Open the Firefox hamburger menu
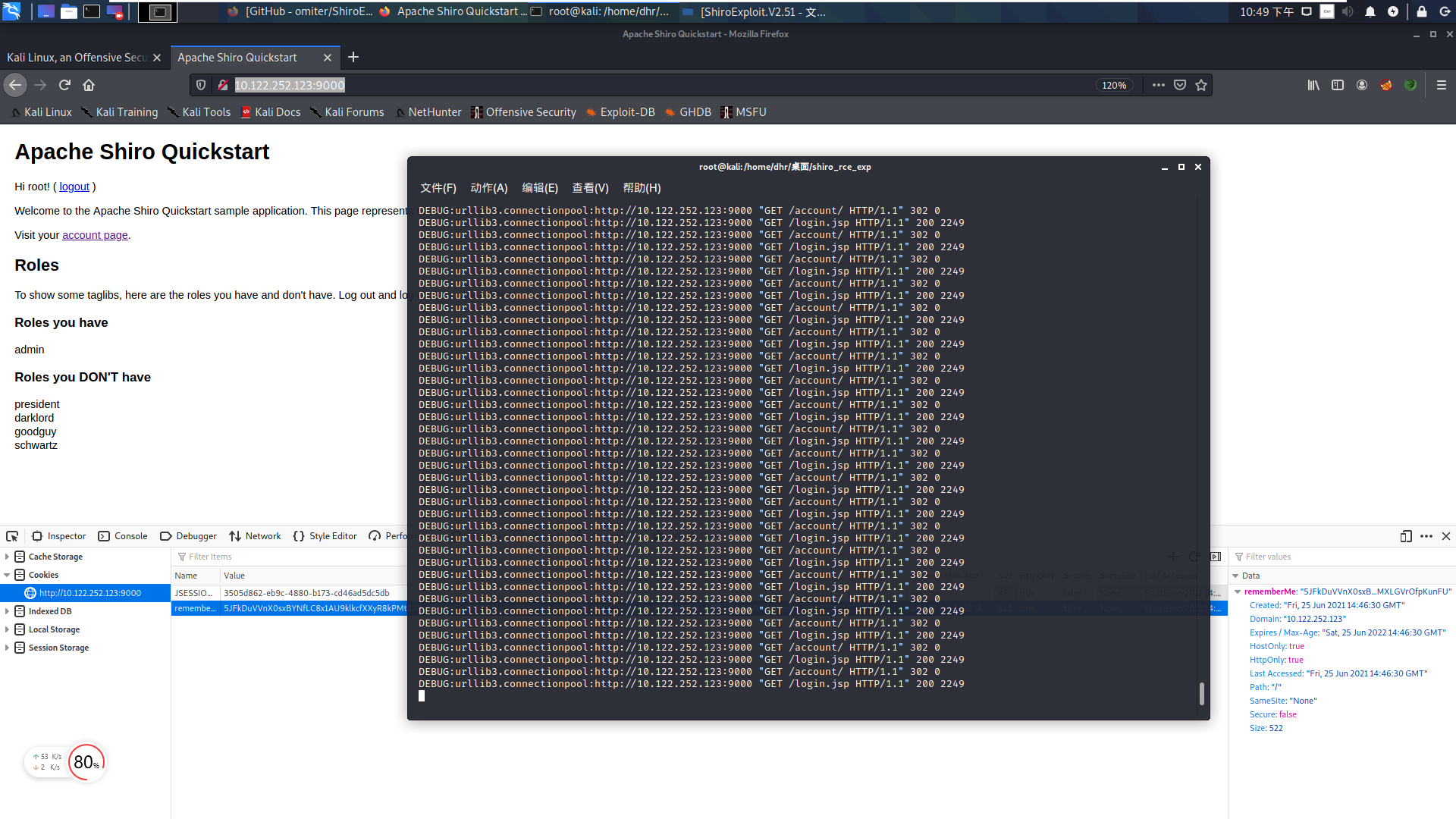The image size is (1456, 819). [1442, 85]
